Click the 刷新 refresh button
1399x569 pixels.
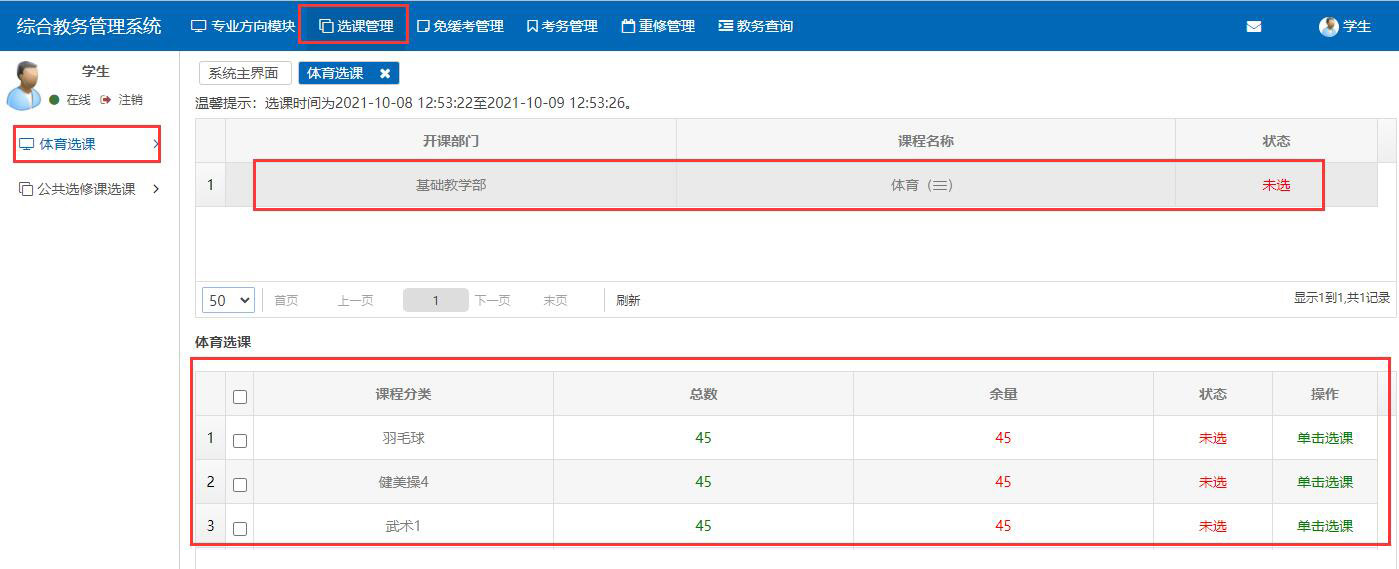[x=628, y=300]
